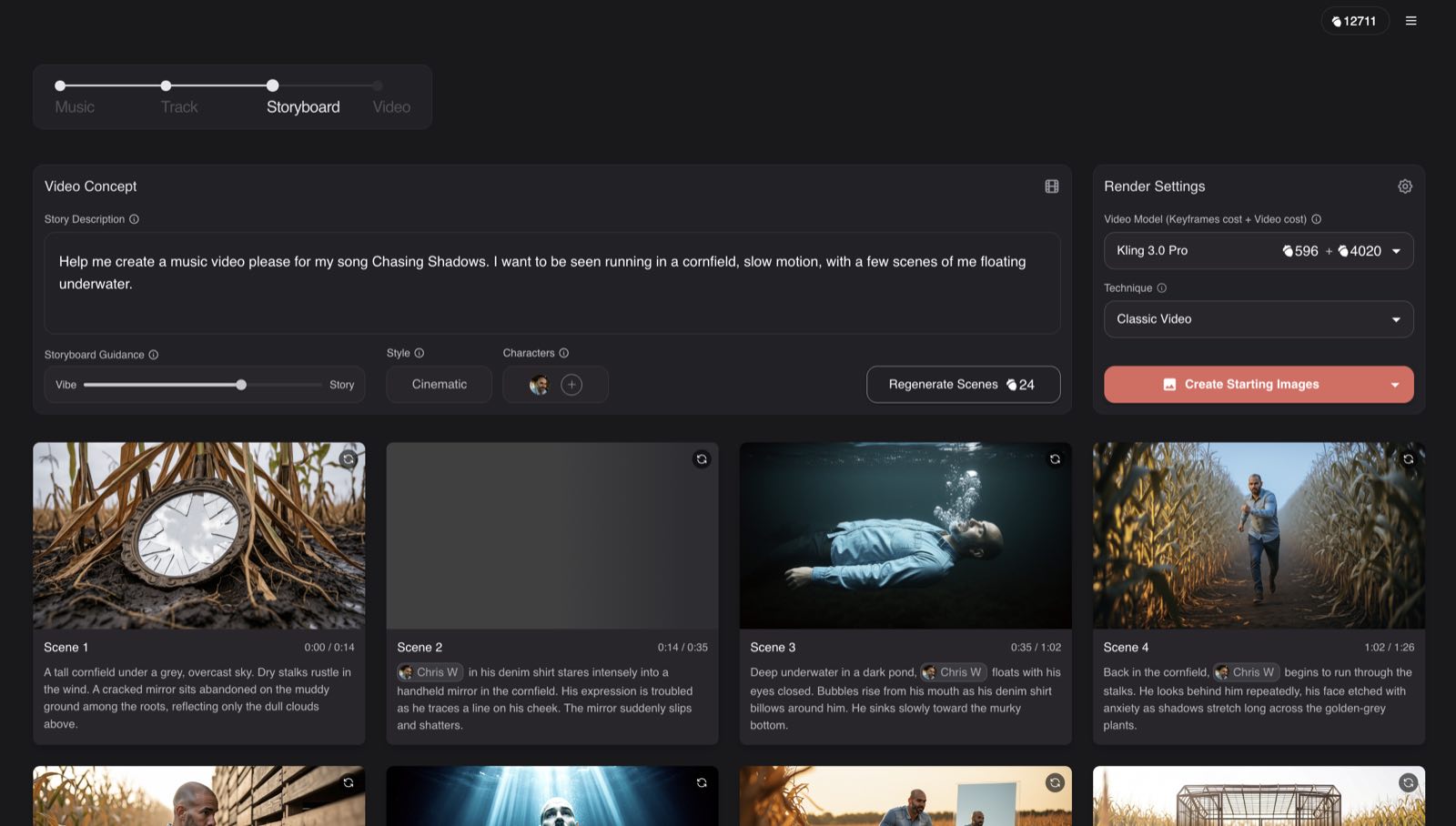Image resolution: width=1456 pixels, height=826 pixels.
Task: Click Chris W tag in Scene 4 description
Action: pyautogui.click(x=1246, y=672)
